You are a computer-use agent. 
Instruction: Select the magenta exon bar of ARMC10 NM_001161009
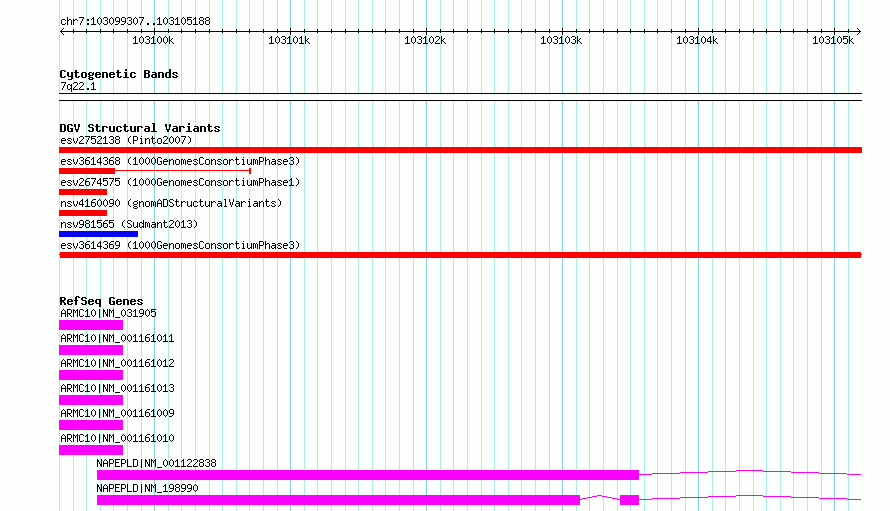pyautogui.click(x=91, y=425)
